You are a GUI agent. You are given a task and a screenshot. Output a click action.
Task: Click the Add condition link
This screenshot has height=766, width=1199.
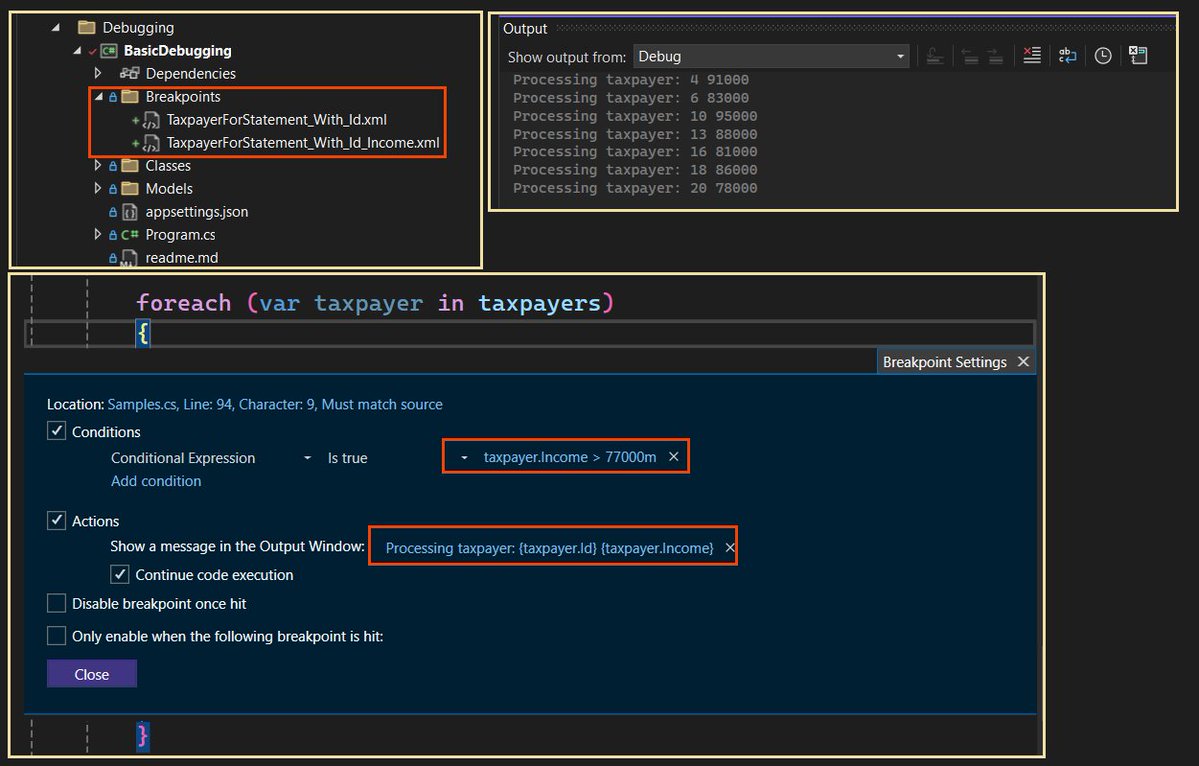coord(156,481)
